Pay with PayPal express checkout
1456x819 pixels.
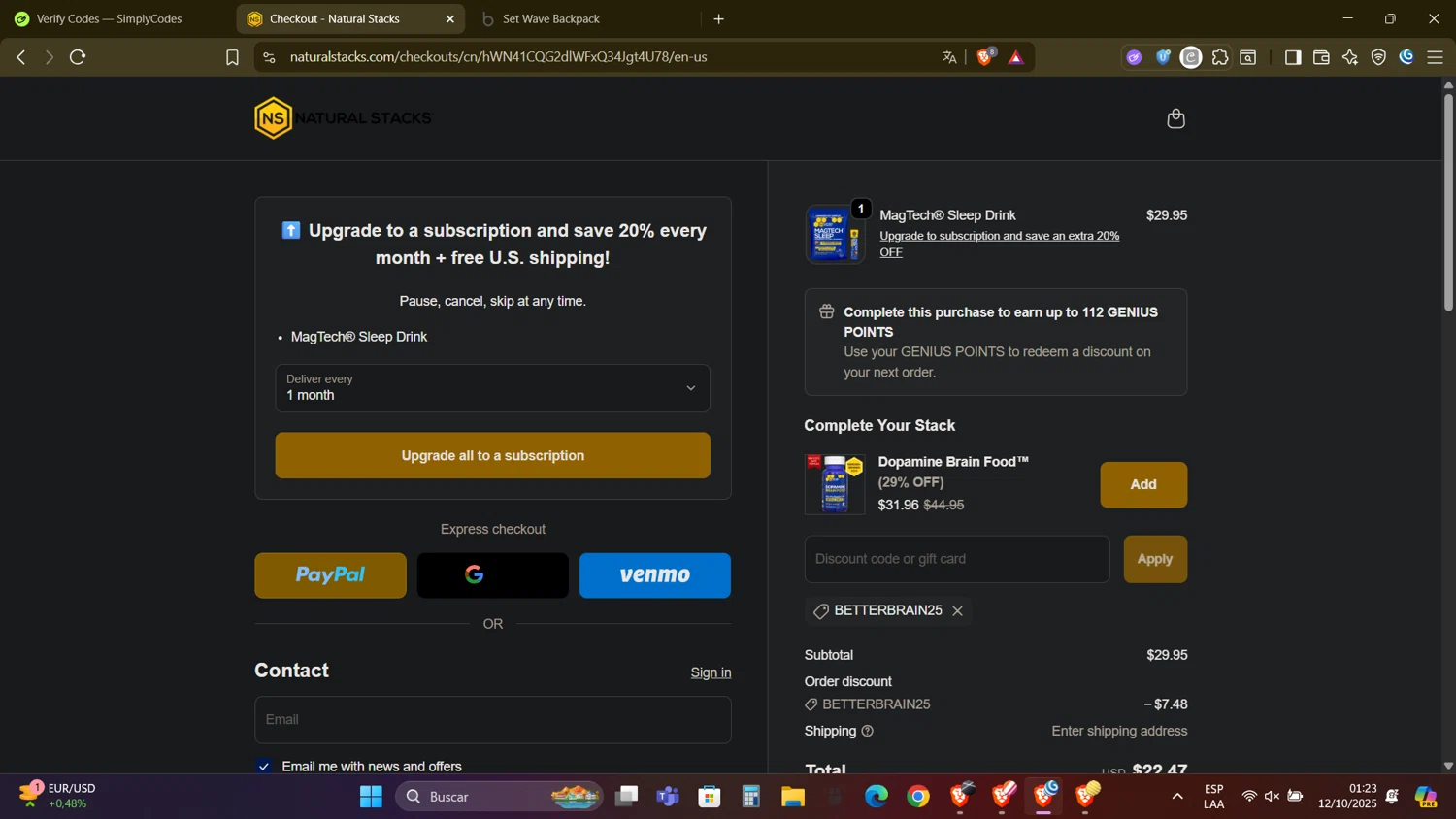click(330, 575)
